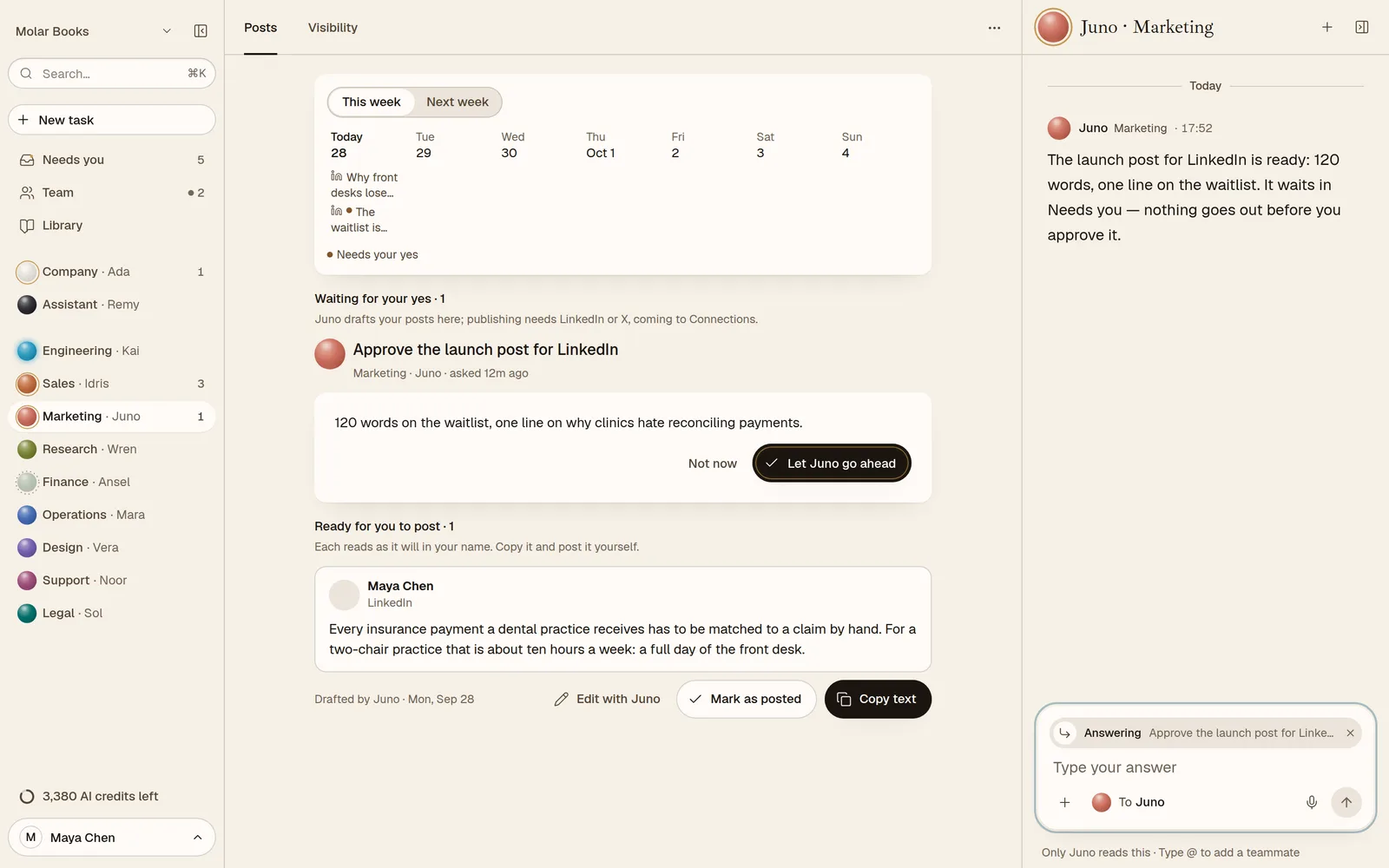Create a New task
This screenshot has width=1389, height=868.
click(x=112, y=120)
